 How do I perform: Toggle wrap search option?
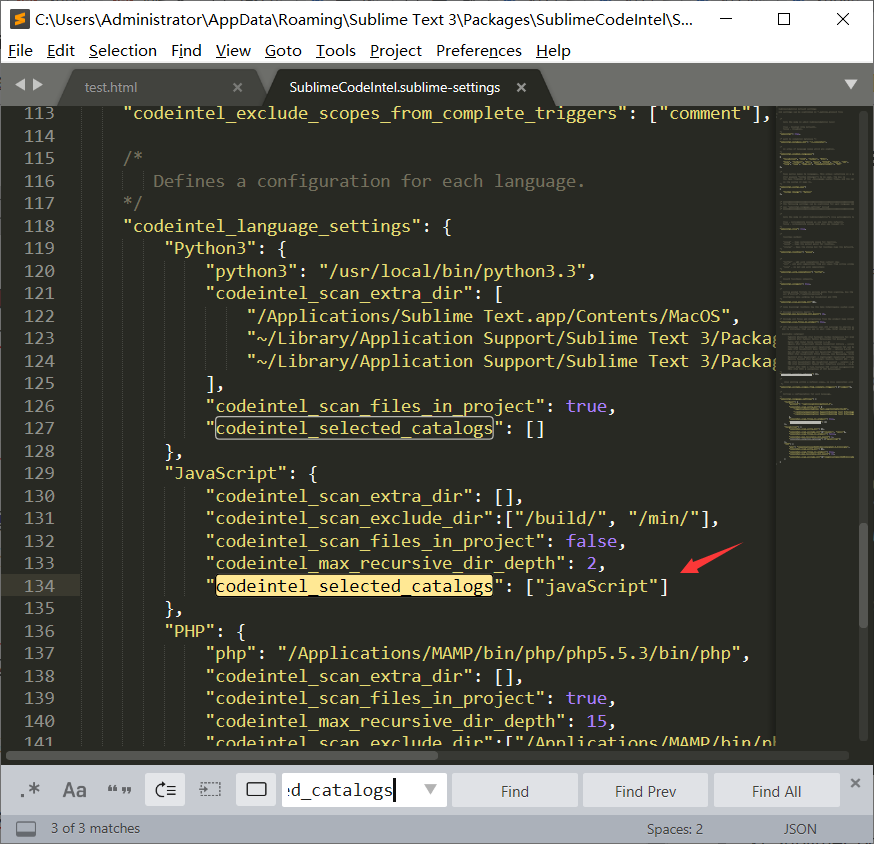pos(165,790)
